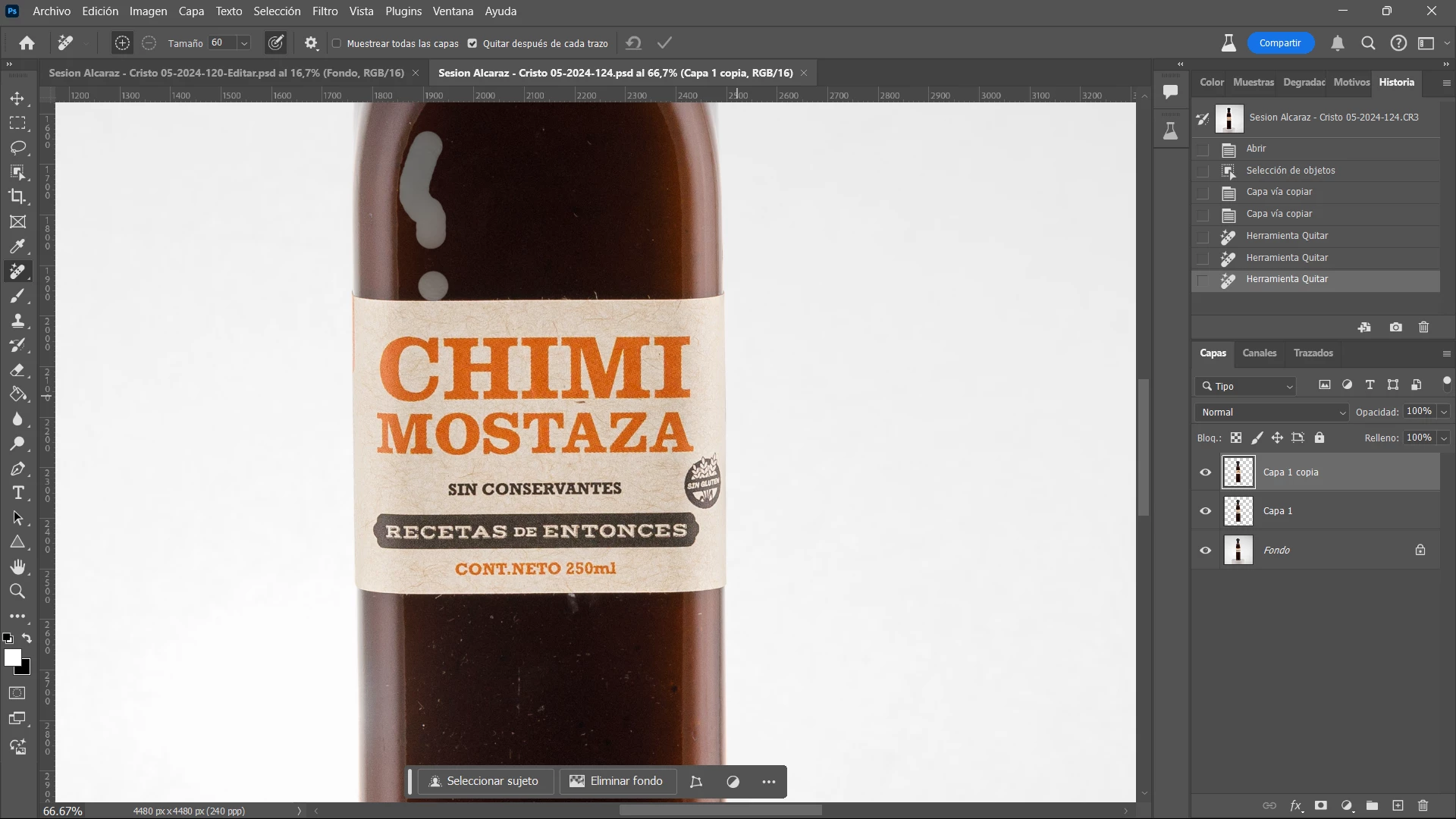Create new snapshot camera icon in Historia
The image size is (1456, 819).
tap(1395, 327)
